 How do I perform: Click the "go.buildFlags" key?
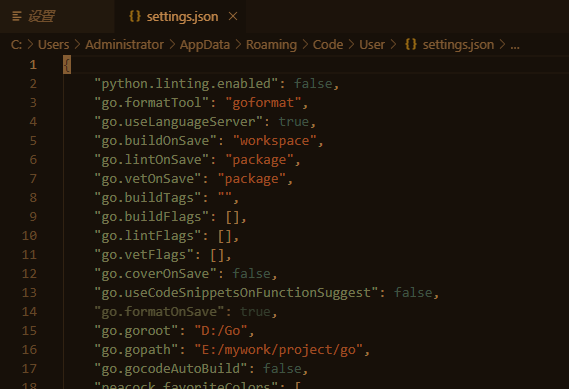pos(151,217)
